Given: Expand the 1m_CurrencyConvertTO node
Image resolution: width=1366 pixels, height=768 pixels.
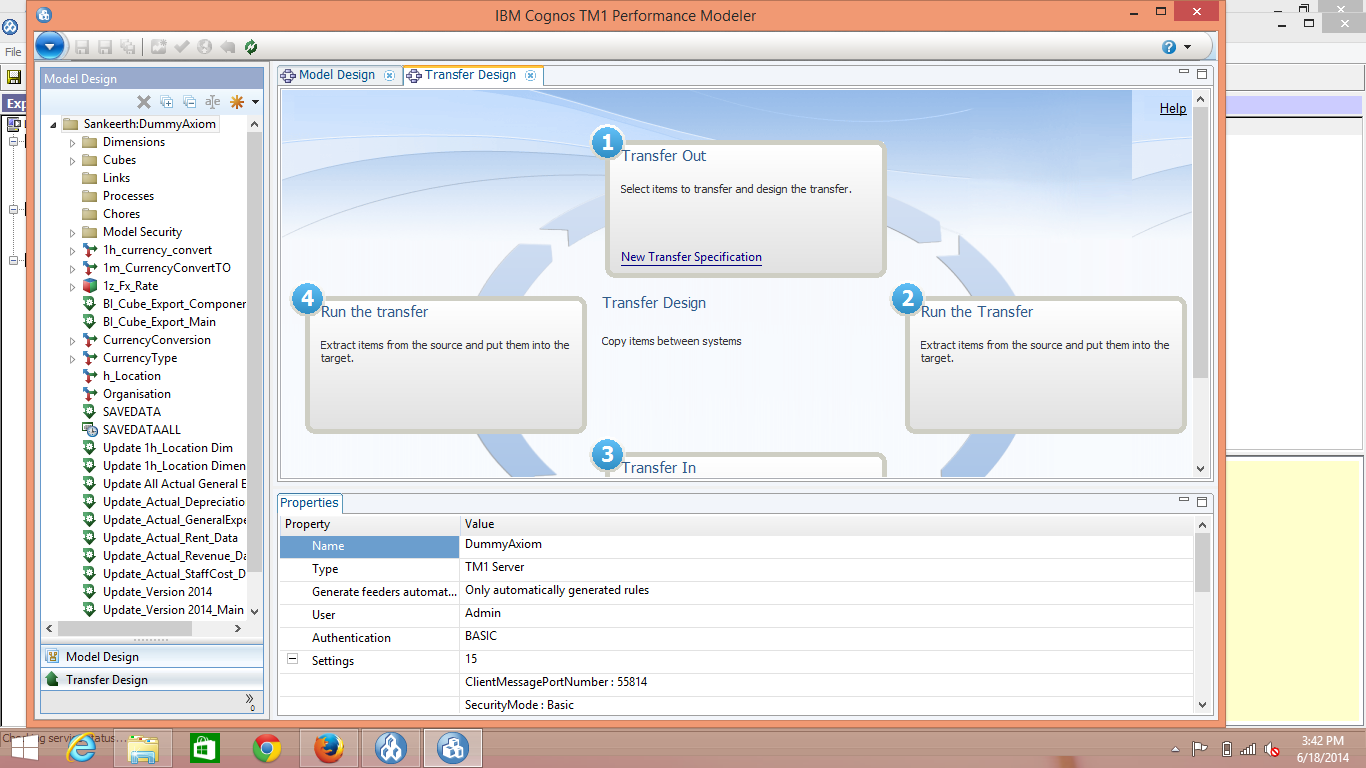Looking at the screenshot, I should [x=72, y=269].
